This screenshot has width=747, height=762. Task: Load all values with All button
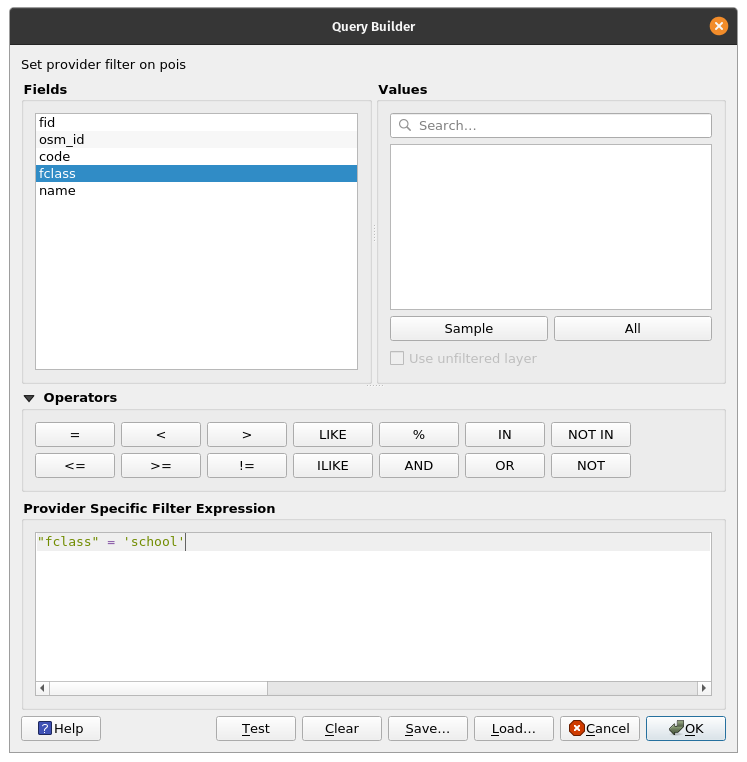pyautogui.click(x=632, y=329)
